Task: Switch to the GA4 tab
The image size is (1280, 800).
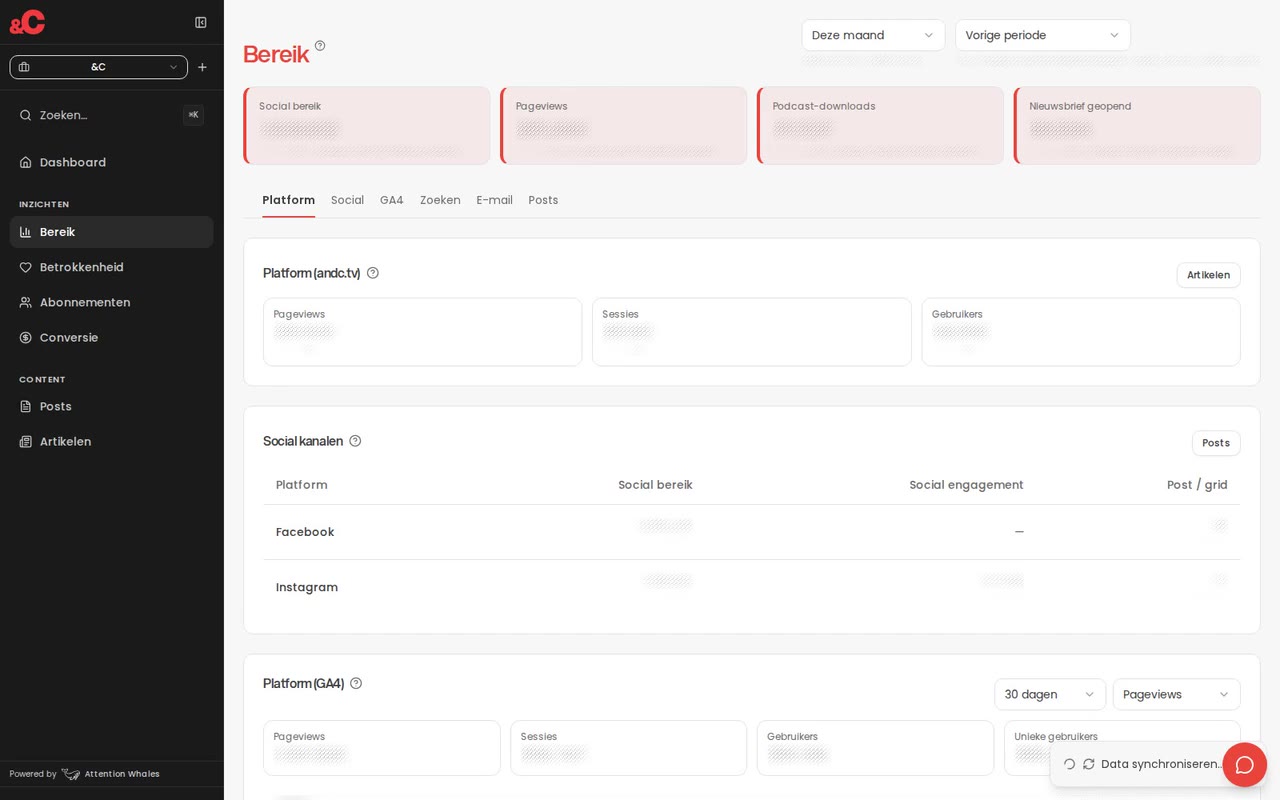Action: coord(392,200)
